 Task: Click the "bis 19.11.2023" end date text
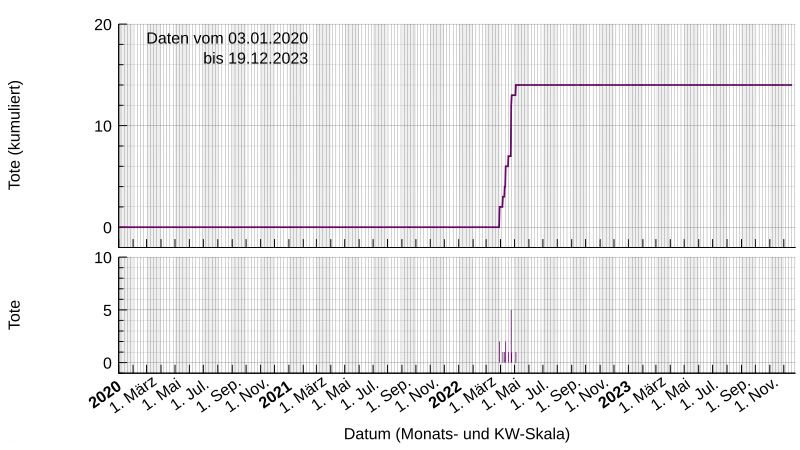click(x=255, y=58)
